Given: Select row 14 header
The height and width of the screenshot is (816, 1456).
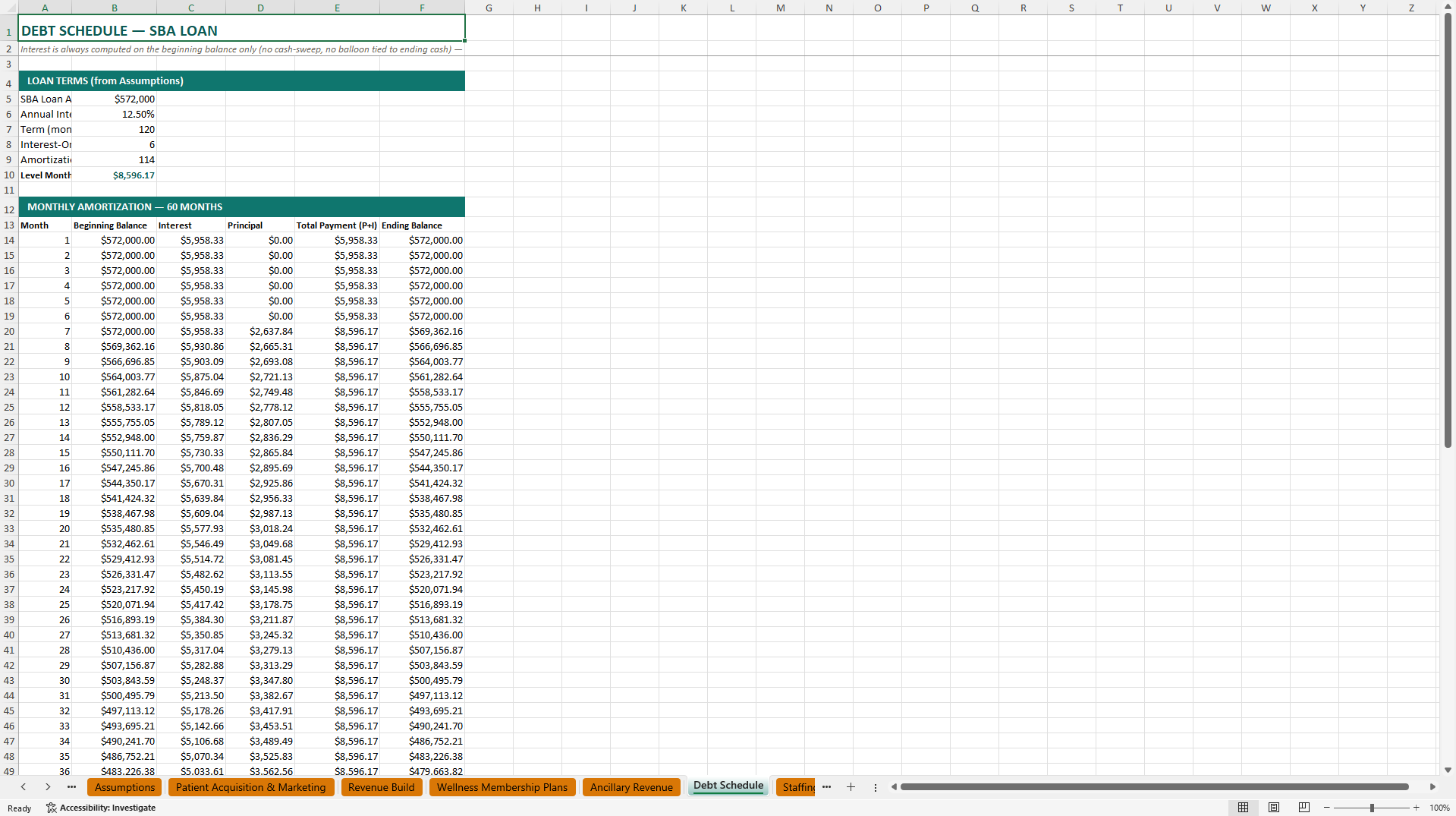Looking at the screenshot, I should (x=9, y=240).
